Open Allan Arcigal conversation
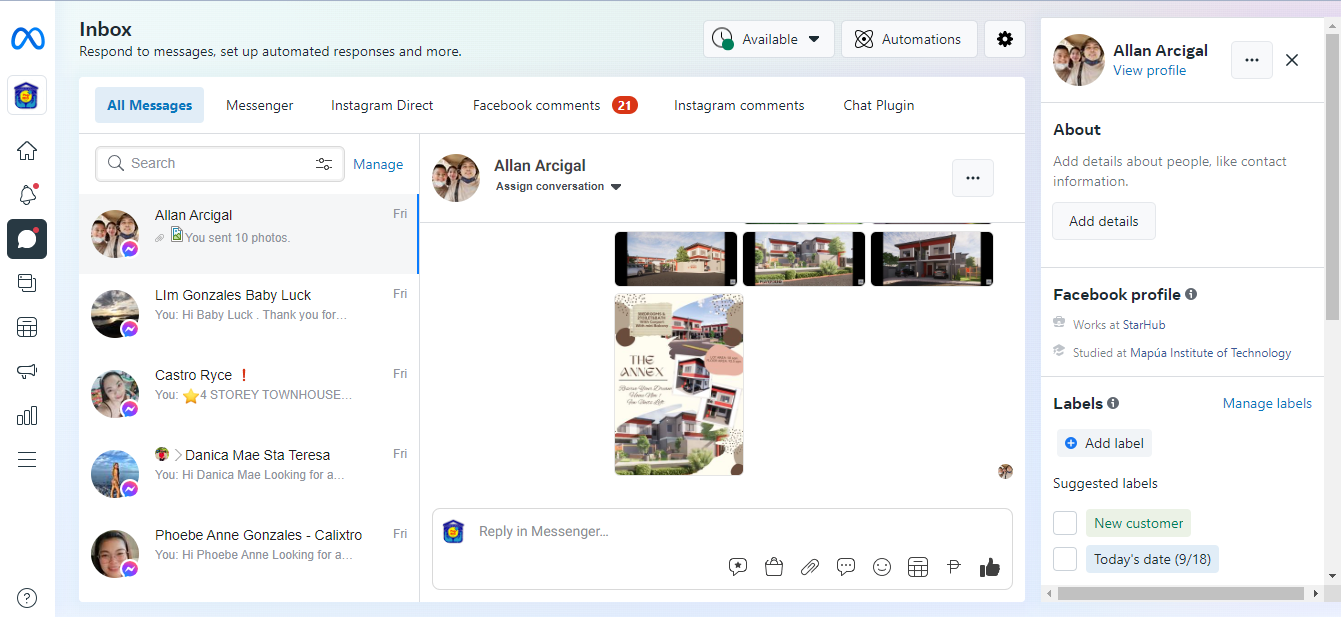Screen dimensions: 1341x617 pos(249,234)
